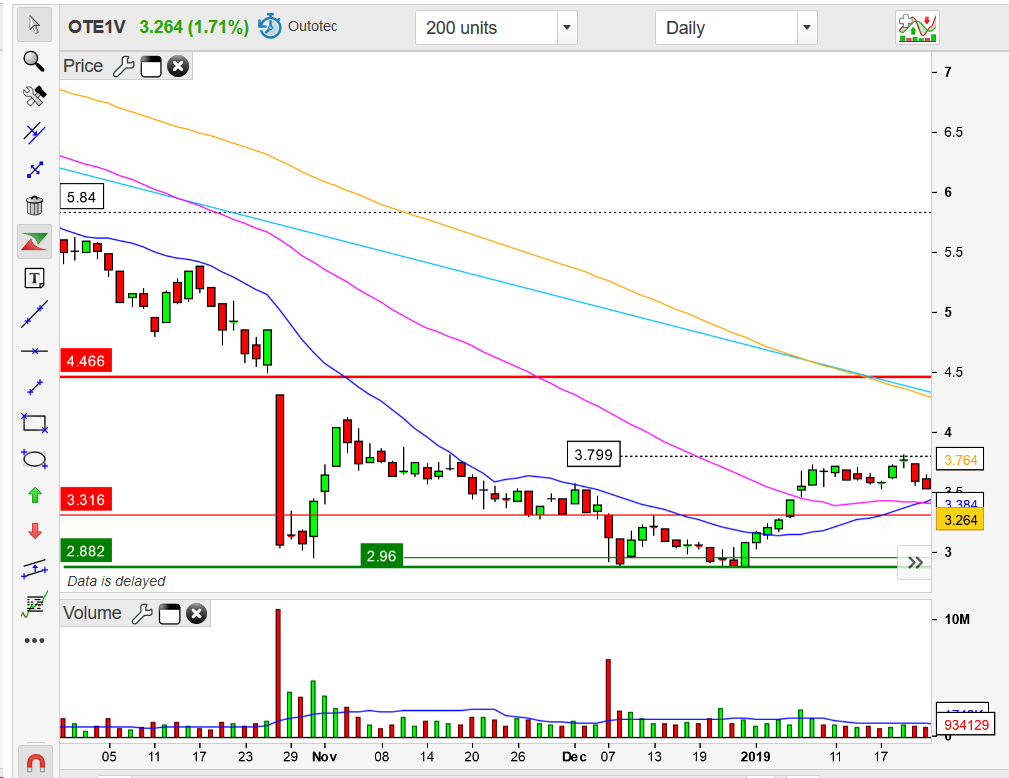Click the indicators chart icon top right
The width and height of the screenshot is (1009, 778).
point(916,28)
